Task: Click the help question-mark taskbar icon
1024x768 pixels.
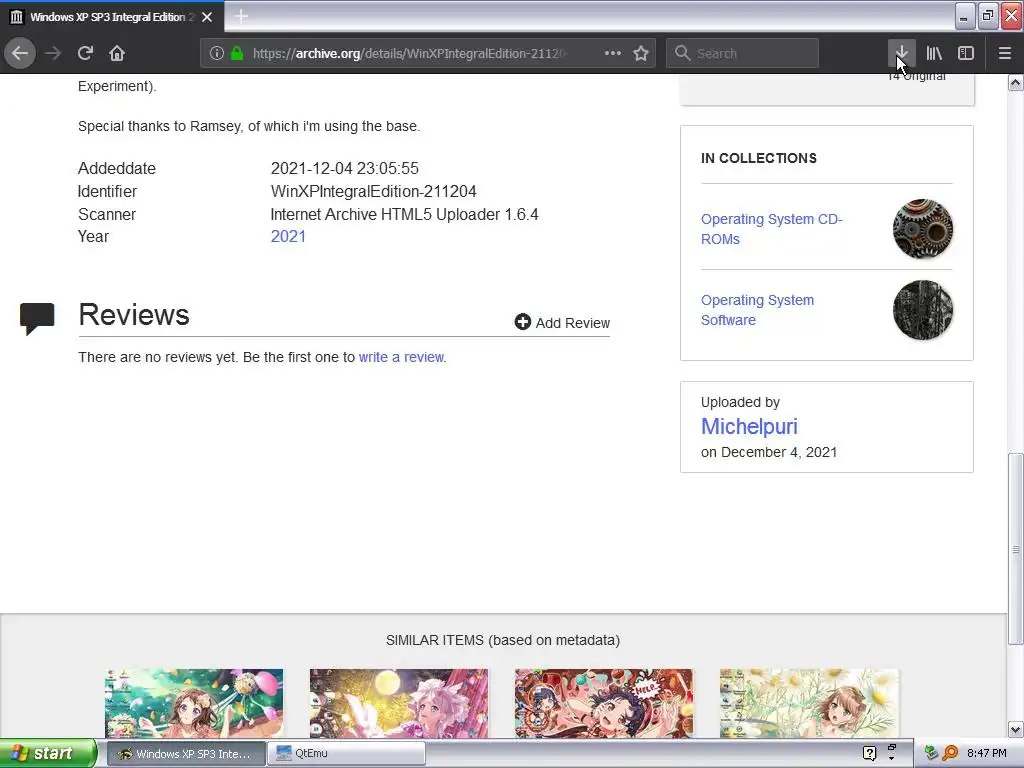Action: 869,753
